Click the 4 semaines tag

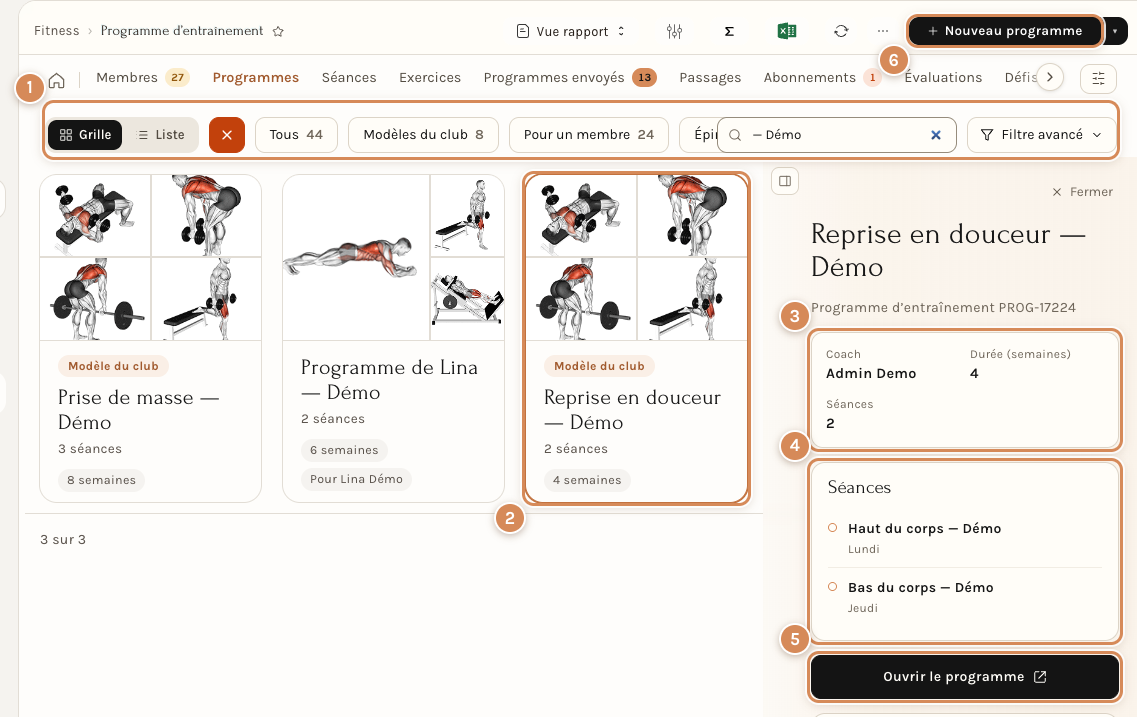587,480
